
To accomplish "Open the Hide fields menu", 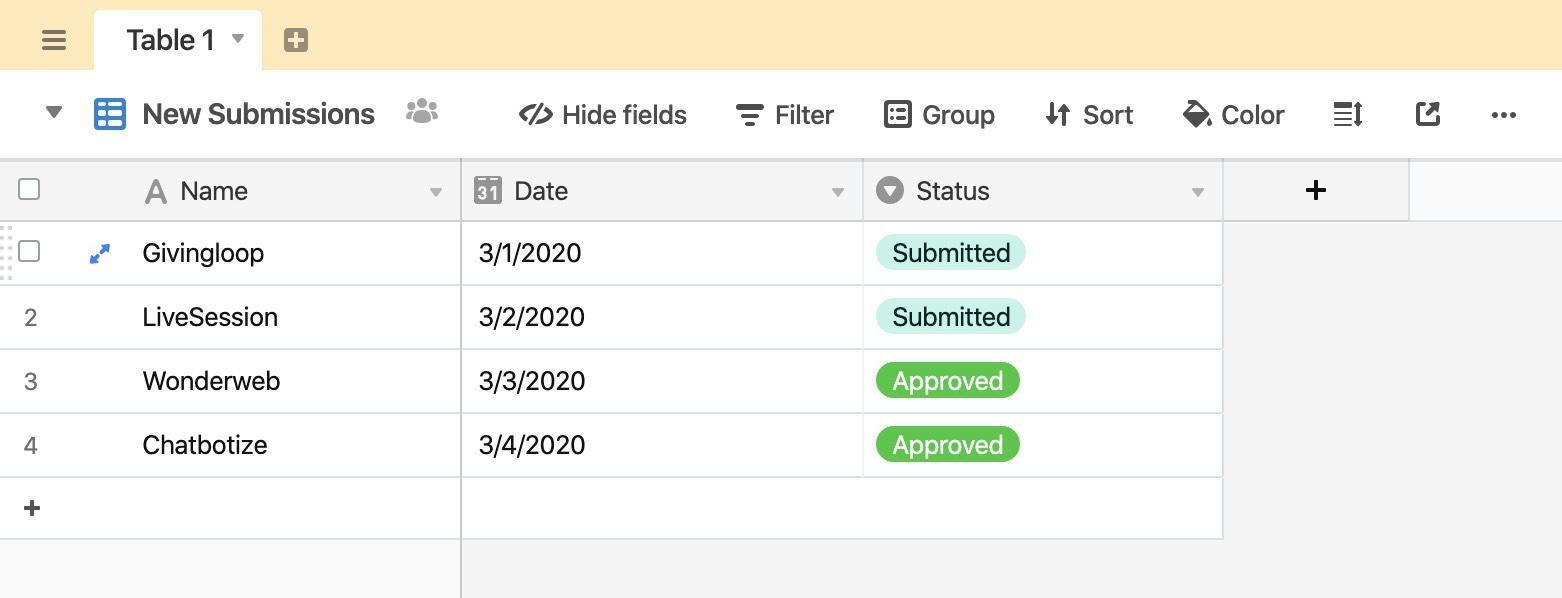I will click(603, 115).
